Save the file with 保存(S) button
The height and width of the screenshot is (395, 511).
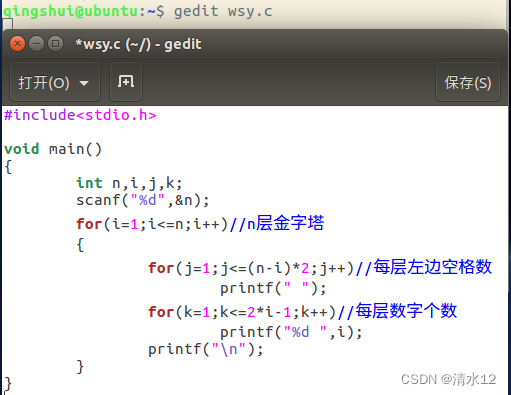(468, 82)
